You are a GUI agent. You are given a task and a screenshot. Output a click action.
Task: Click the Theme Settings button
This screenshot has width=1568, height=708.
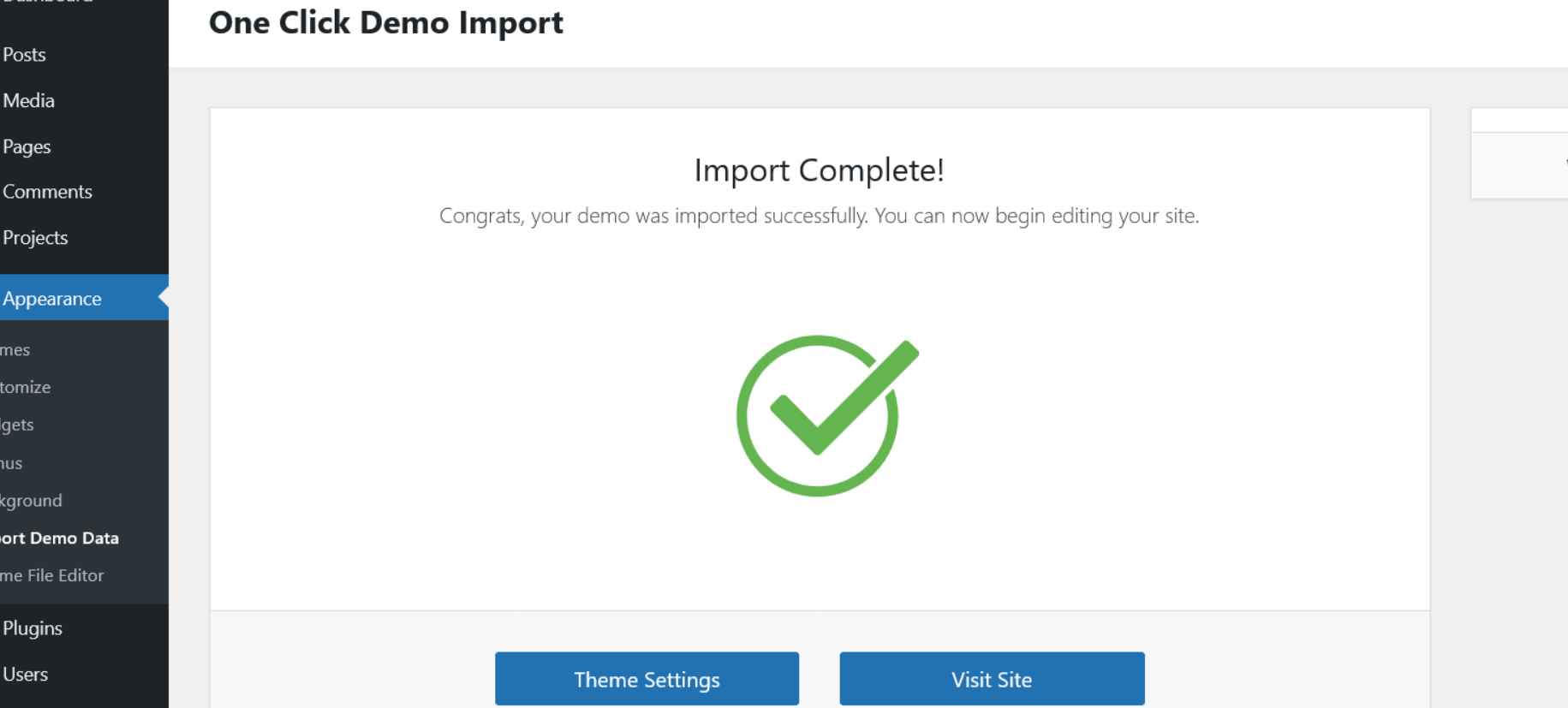point(647,679)
